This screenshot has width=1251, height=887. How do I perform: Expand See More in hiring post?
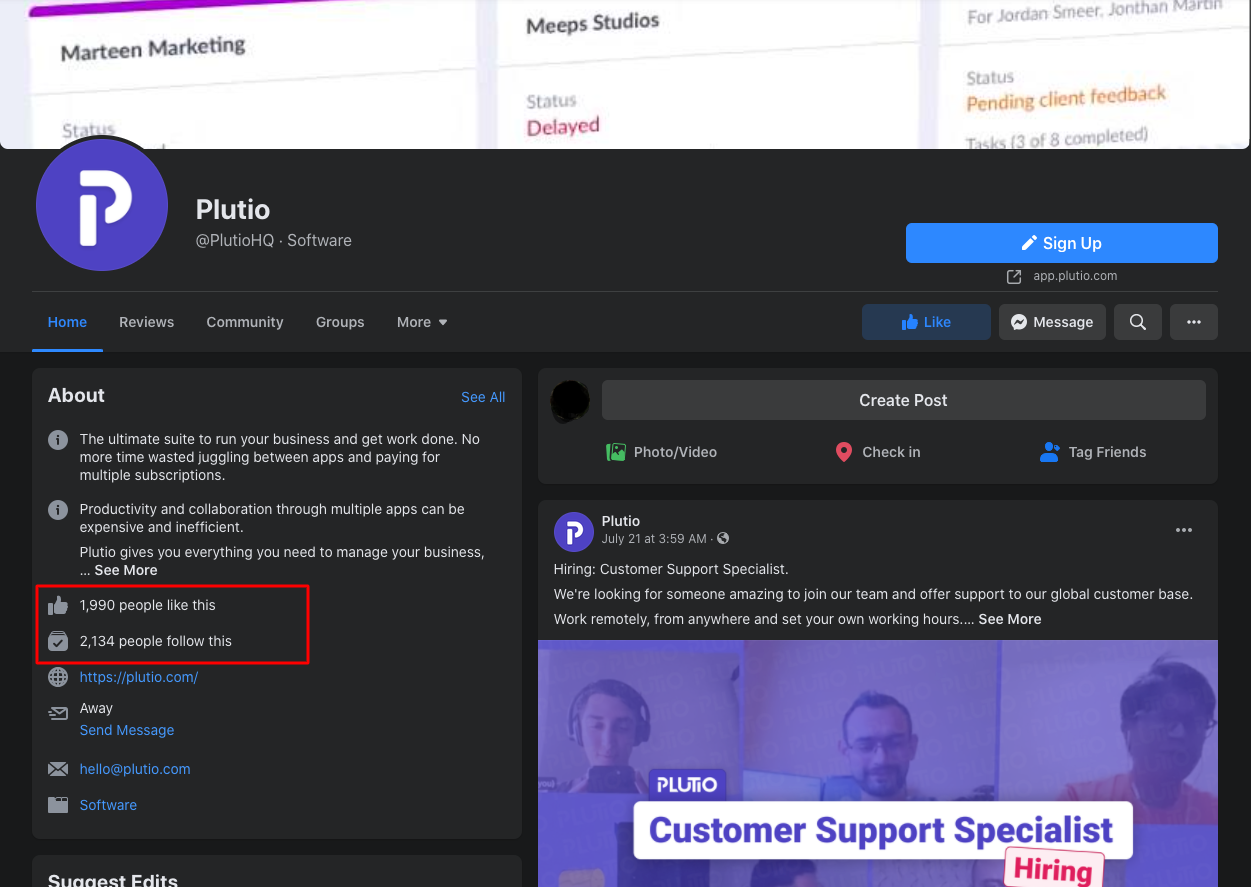click(1010, 619)
